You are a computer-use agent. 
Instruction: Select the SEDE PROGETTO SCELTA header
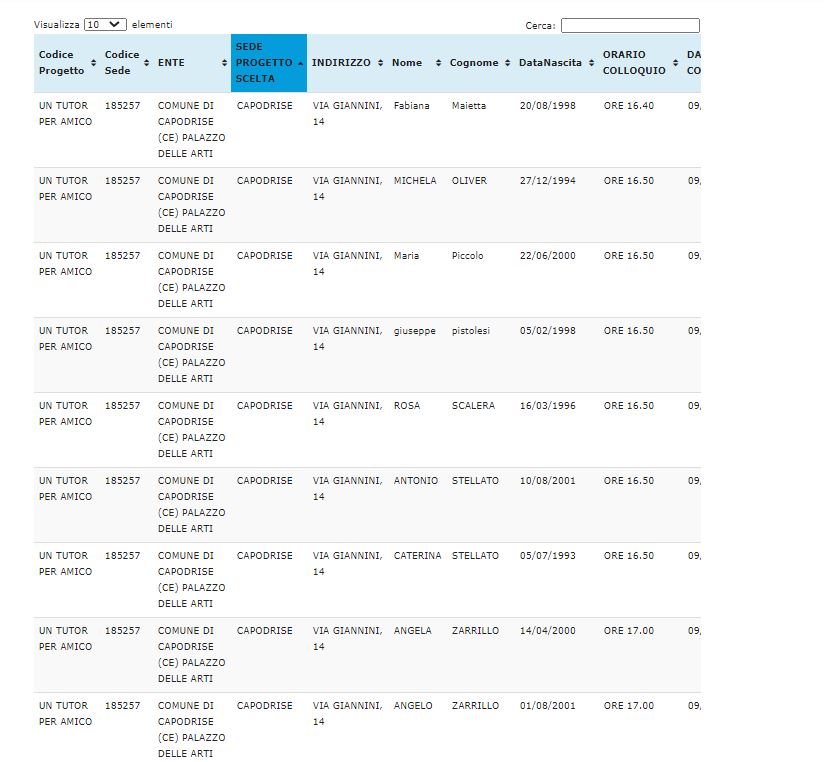[x=263, y=62]
